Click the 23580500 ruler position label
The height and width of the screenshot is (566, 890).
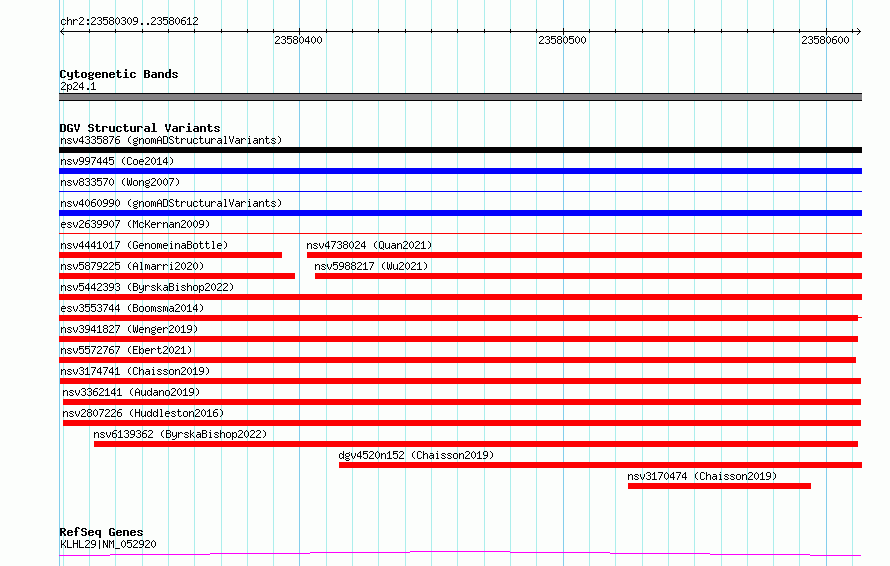[x=562, y=40]
